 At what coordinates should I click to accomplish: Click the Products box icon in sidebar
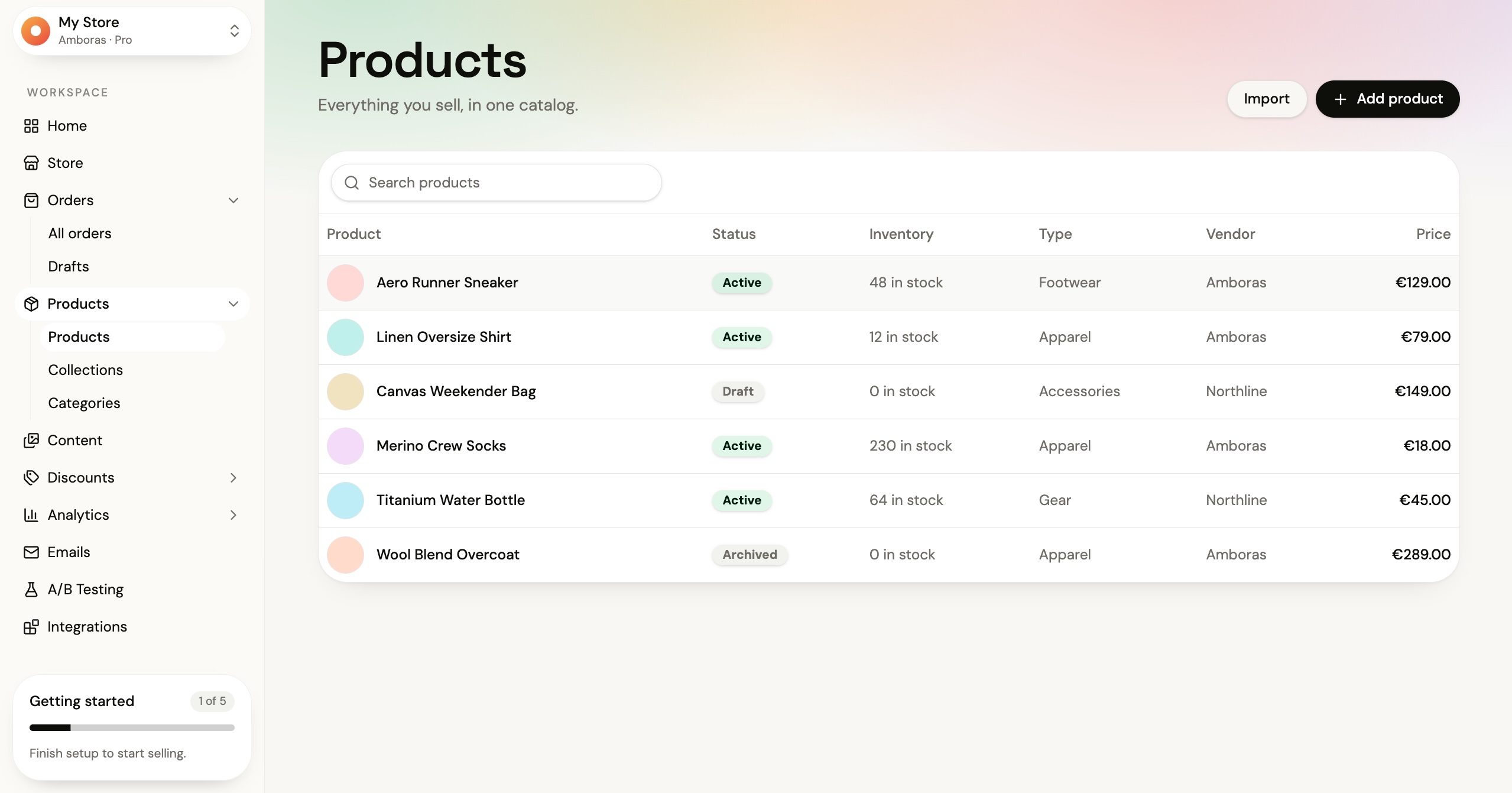coord(31,304)
